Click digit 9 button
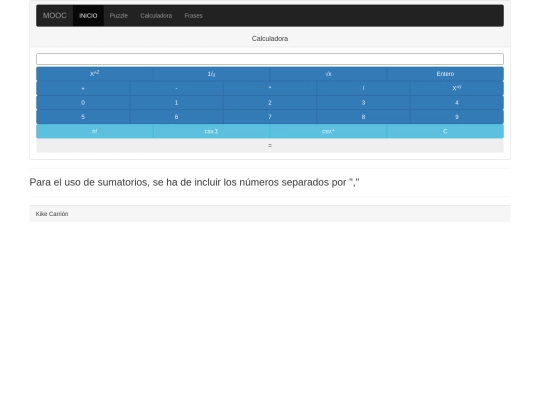The image size is (540, 405). coord(457,117)
